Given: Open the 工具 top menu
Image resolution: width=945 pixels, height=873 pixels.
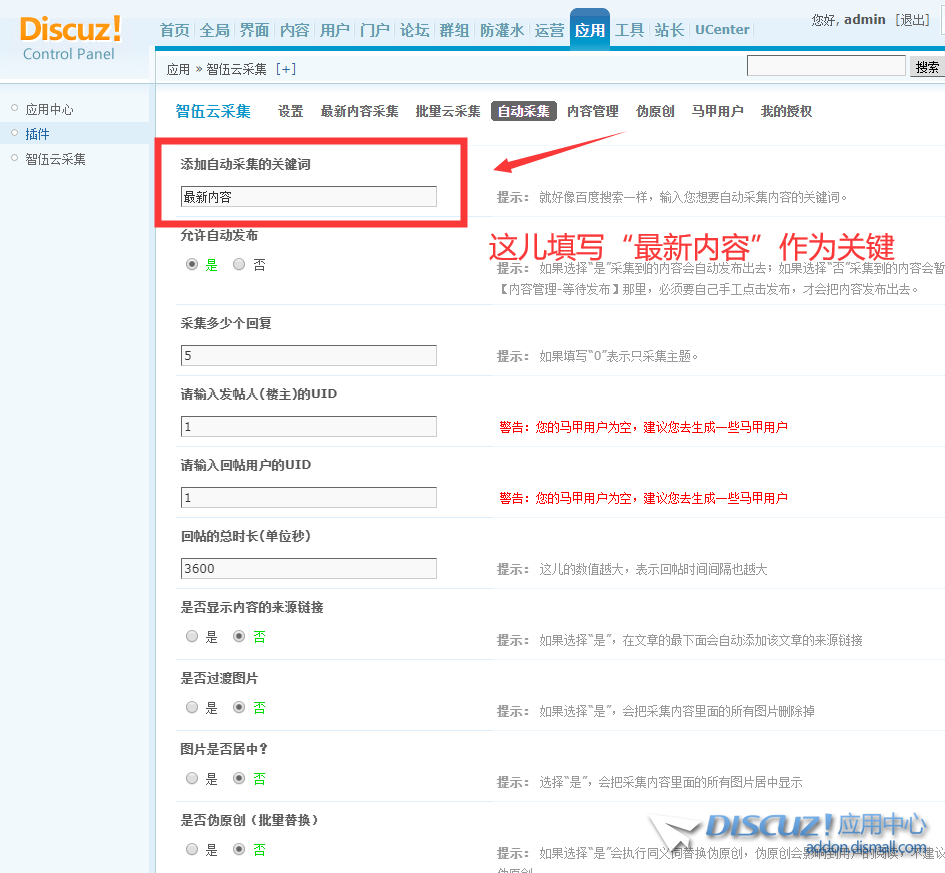Looking at the screenshot, I should click(629, 30).
